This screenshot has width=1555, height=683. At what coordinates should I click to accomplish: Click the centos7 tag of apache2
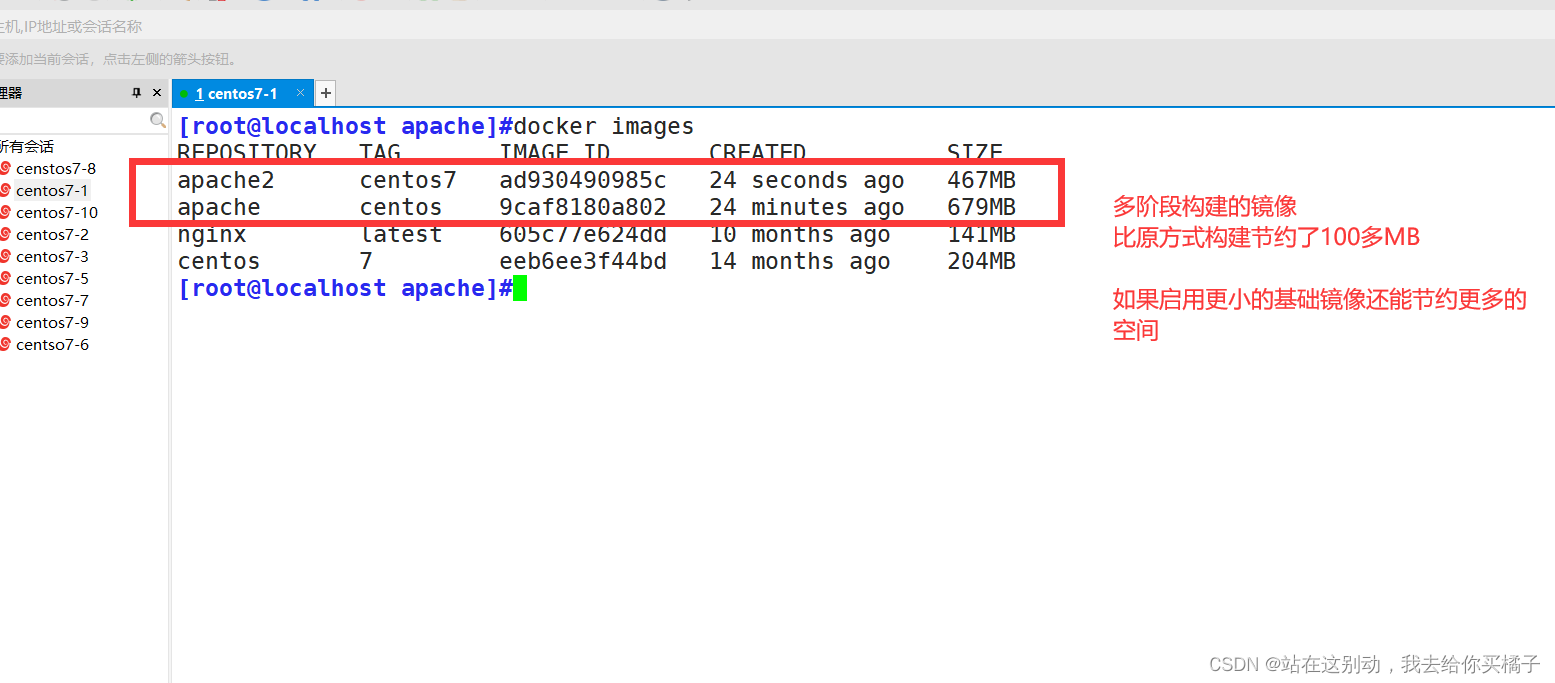[408, 180]
